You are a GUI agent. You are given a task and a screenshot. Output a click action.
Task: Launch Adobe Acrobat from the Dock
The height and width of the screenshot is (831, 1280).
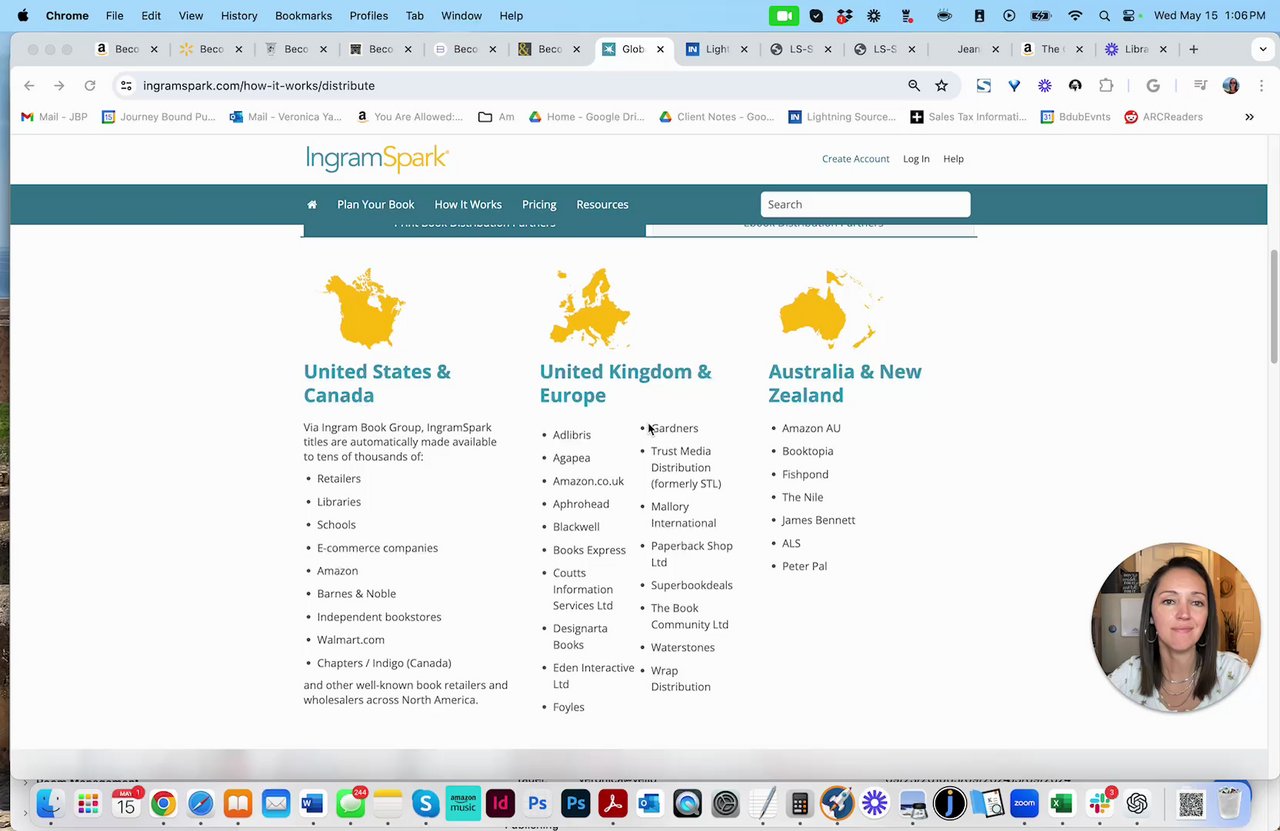(x=612, y=803)
